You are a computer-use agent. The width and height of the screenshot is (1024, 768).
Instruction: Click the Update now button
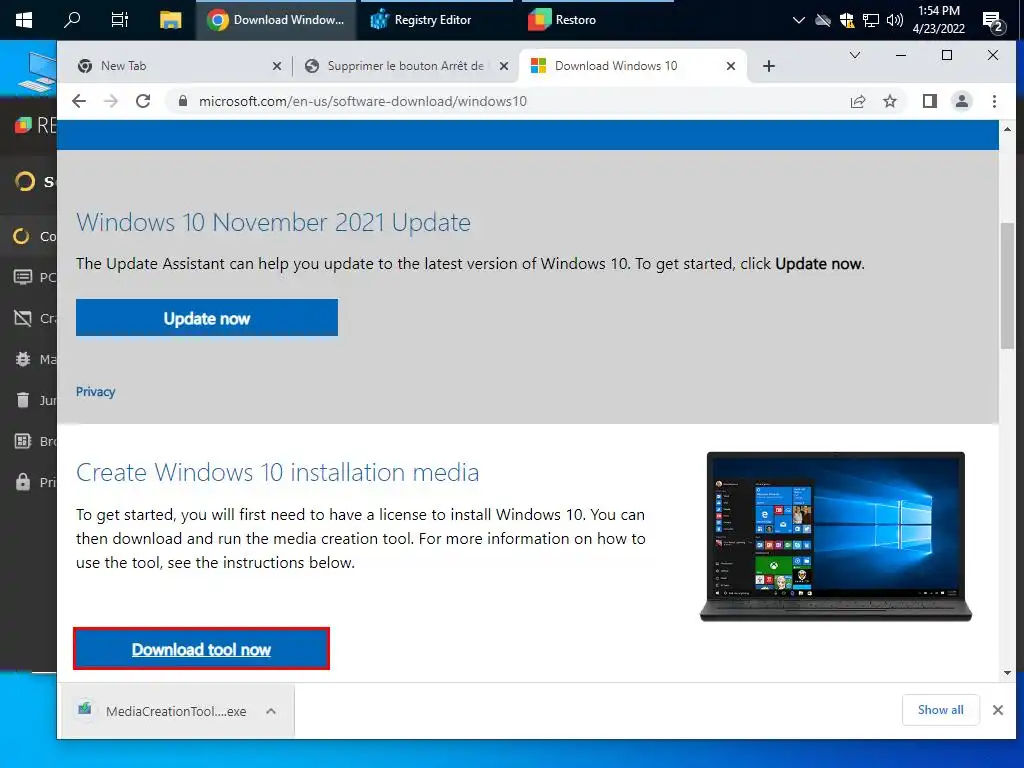(x=206, y=318)
